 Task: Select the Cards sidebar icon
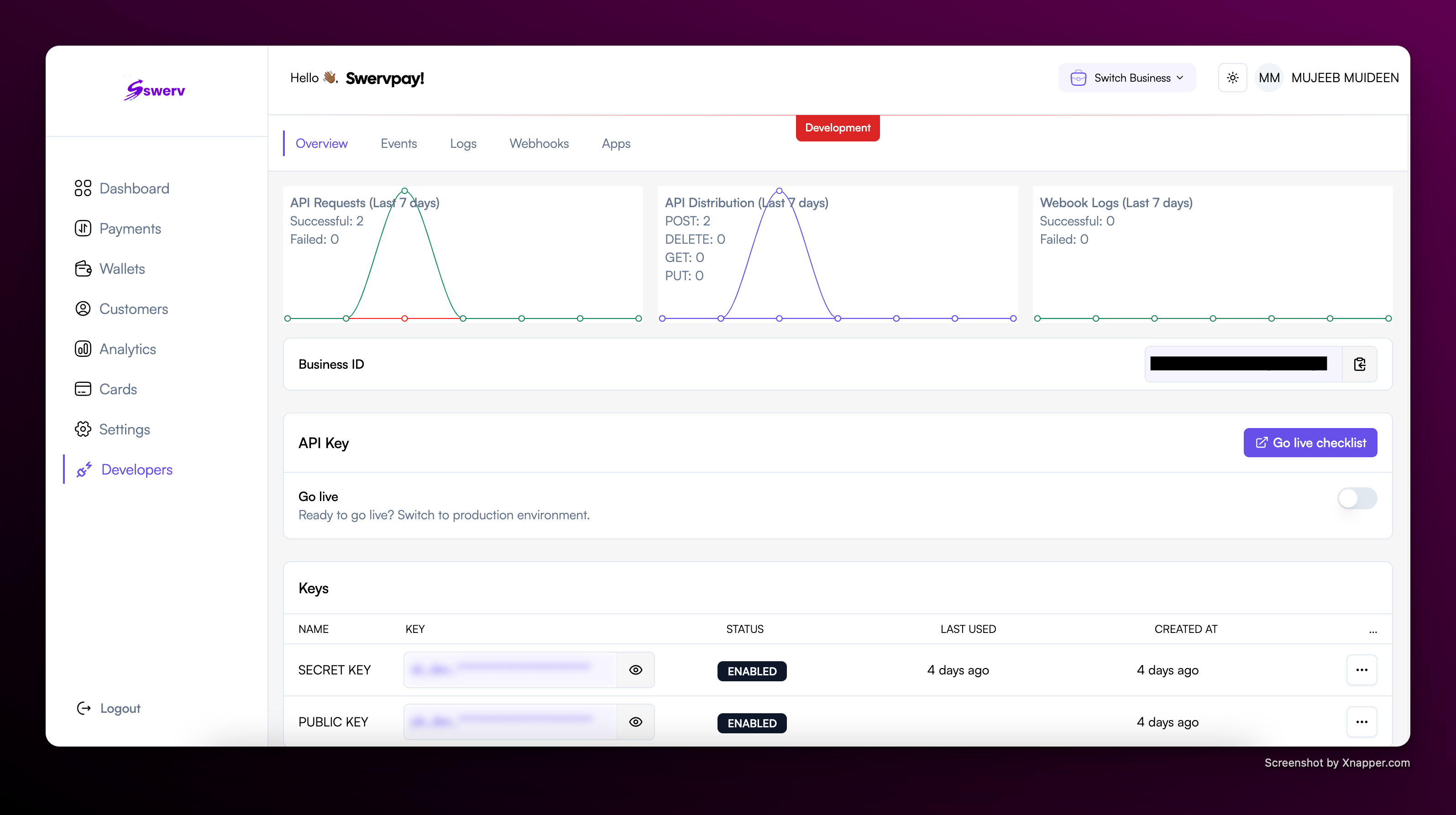point(83,389)
